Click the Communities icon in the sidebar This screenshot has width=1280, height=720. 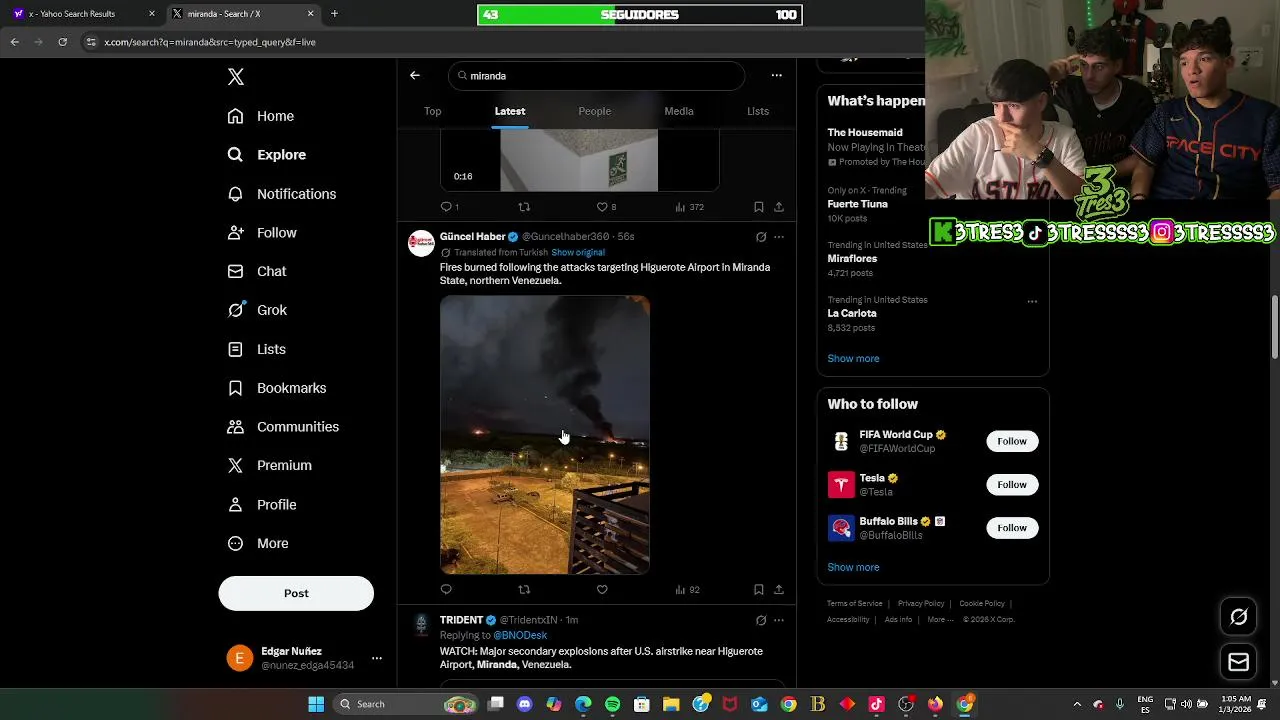tap(235, 427)
